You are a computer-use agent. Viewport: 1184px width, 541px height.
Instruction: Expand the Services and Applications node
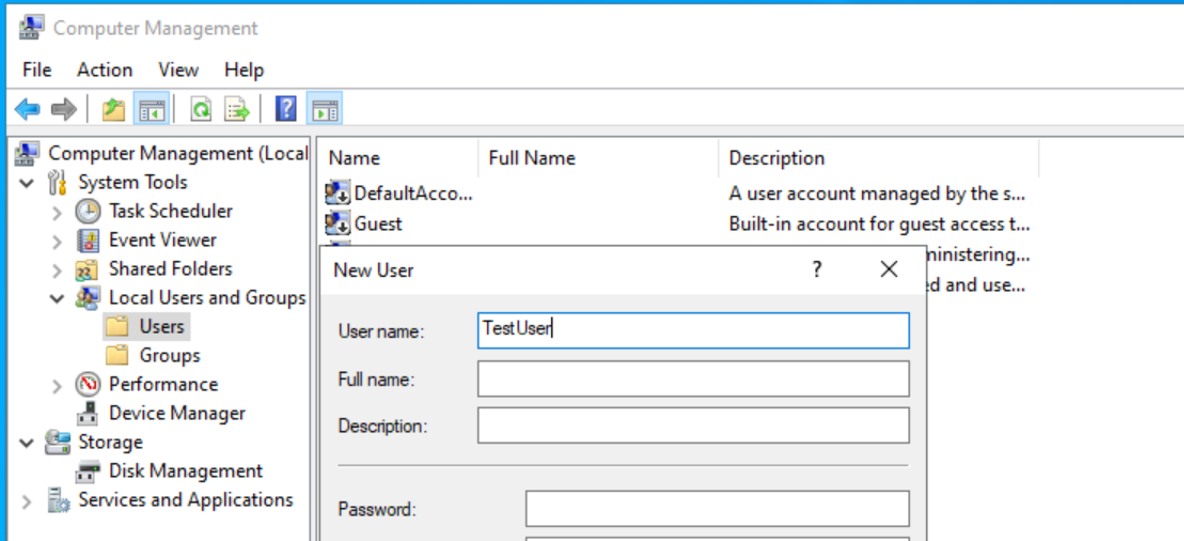[27, 500]
